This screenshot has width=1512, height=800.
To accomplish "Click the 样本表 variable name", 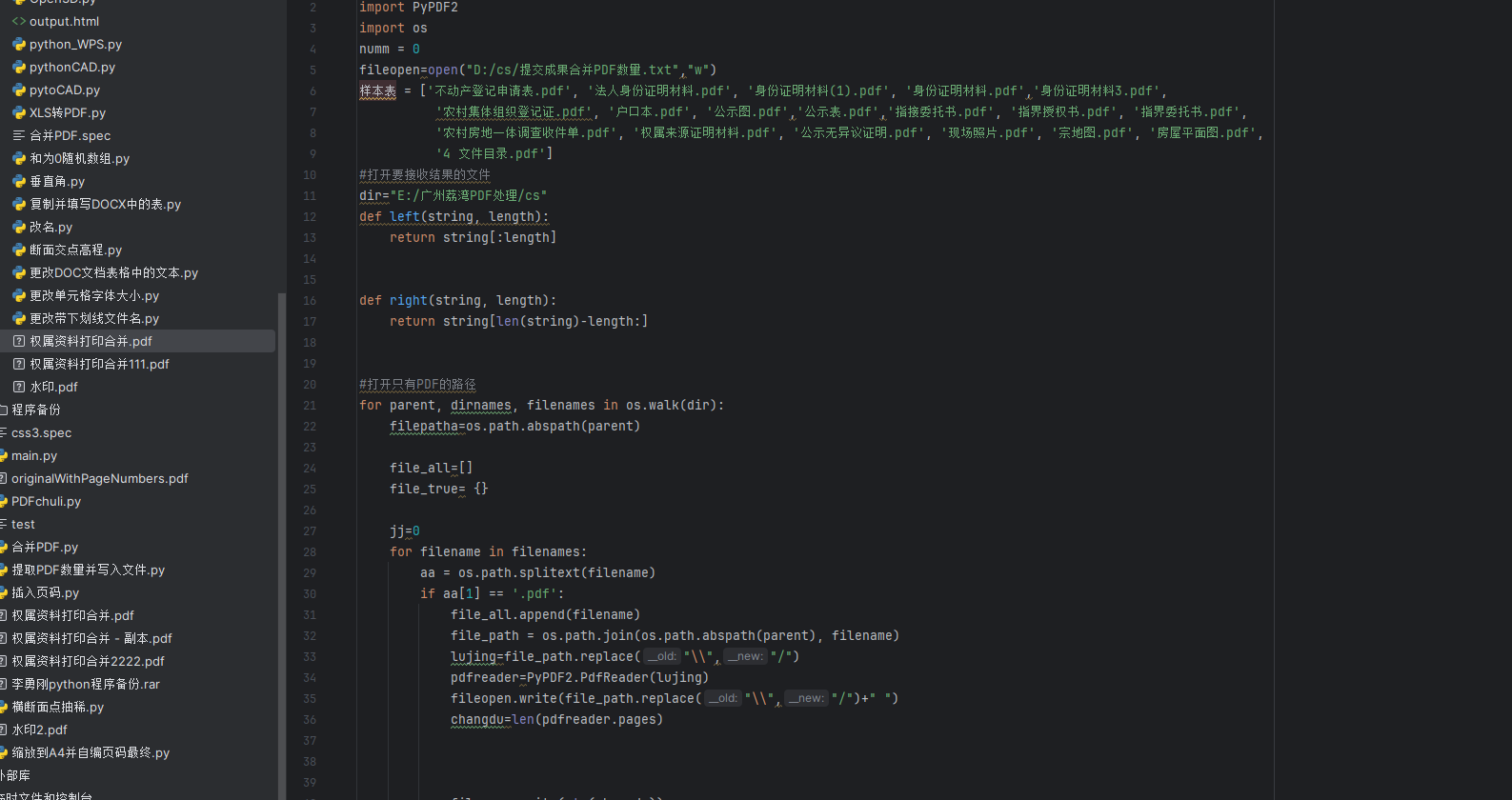I will pos(377,91).
